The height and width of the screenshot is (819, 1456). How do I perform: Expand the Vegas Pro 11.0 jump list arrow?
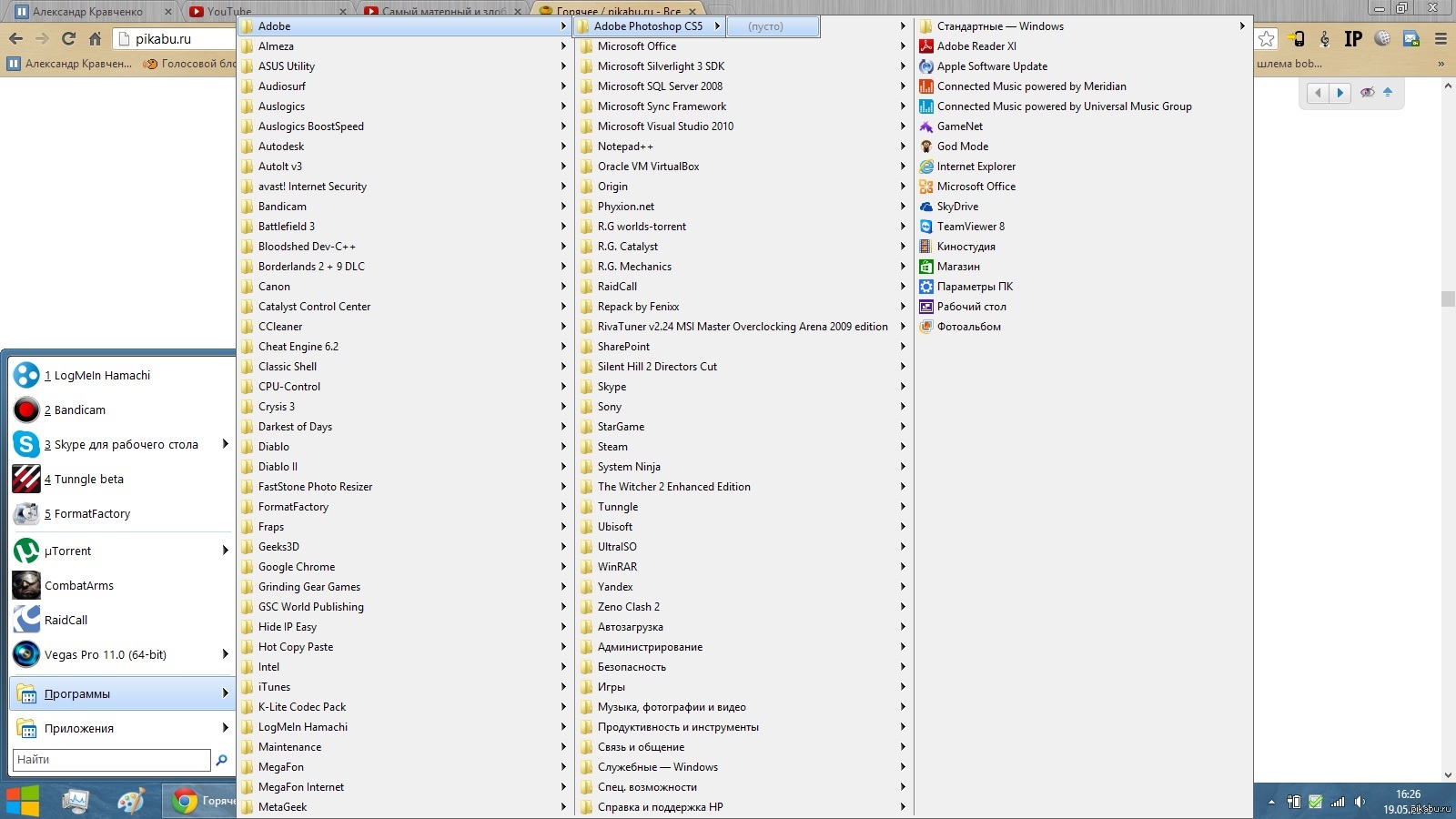[225, 654]
